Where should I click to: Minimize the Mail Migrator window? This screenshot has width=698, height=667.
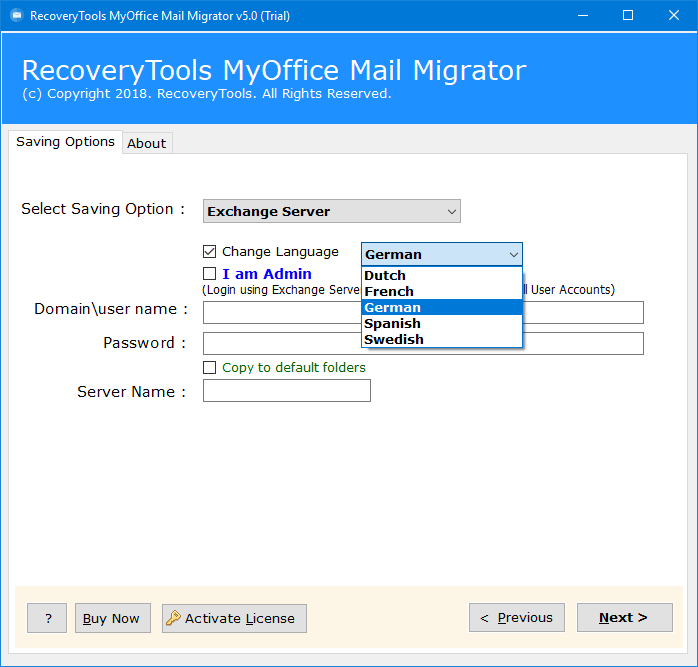point(583,16)
